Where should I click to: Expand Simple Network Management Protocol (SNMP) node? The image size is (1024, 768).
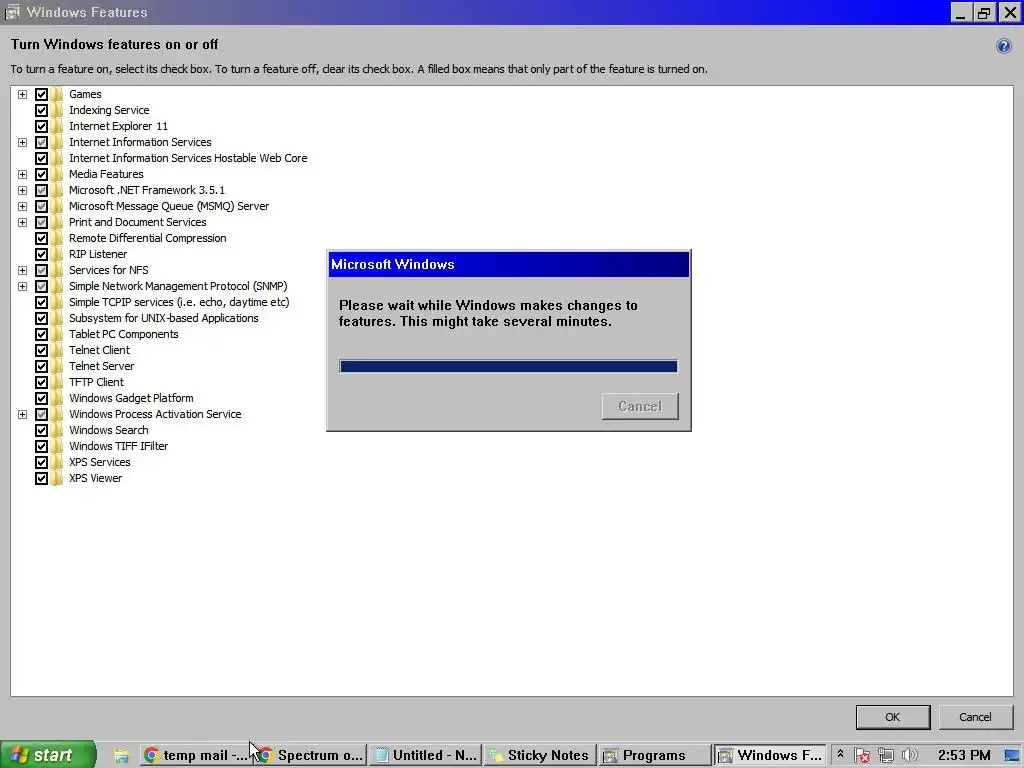click(x=22, y=286)
